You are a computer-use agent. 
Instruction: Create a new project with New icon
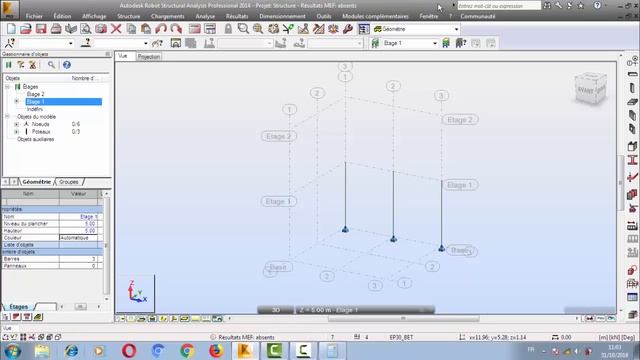(x=11, y=29)
